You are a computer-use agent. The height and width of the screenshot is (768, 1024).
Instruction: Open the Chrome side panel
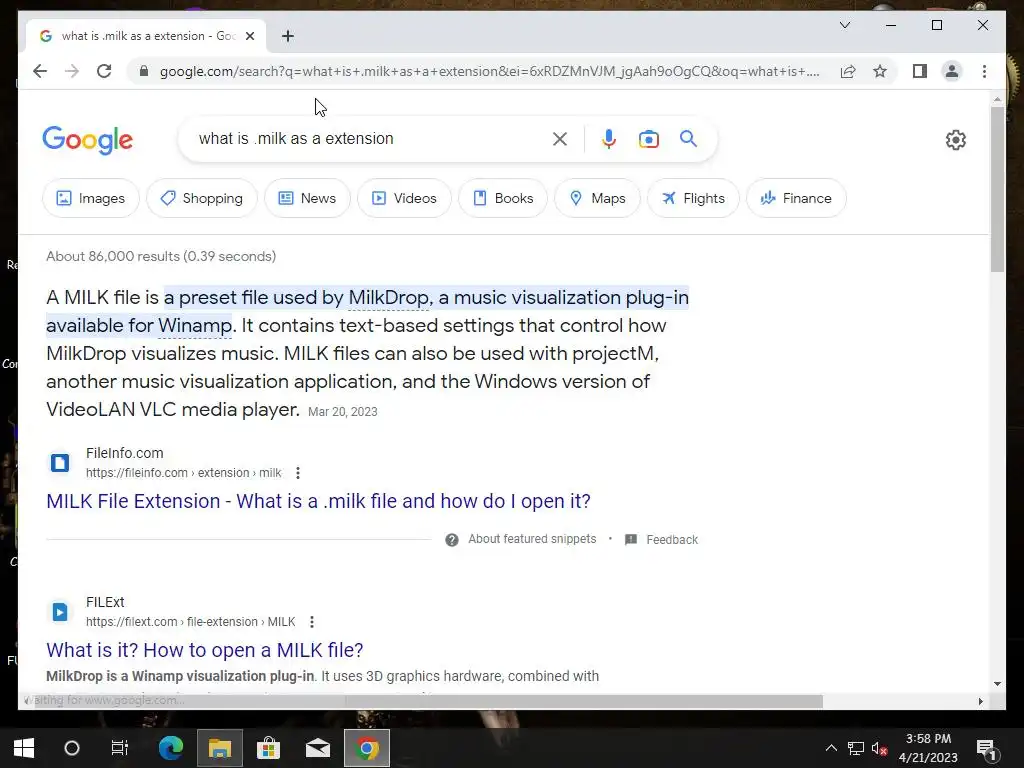click(920, 71)
